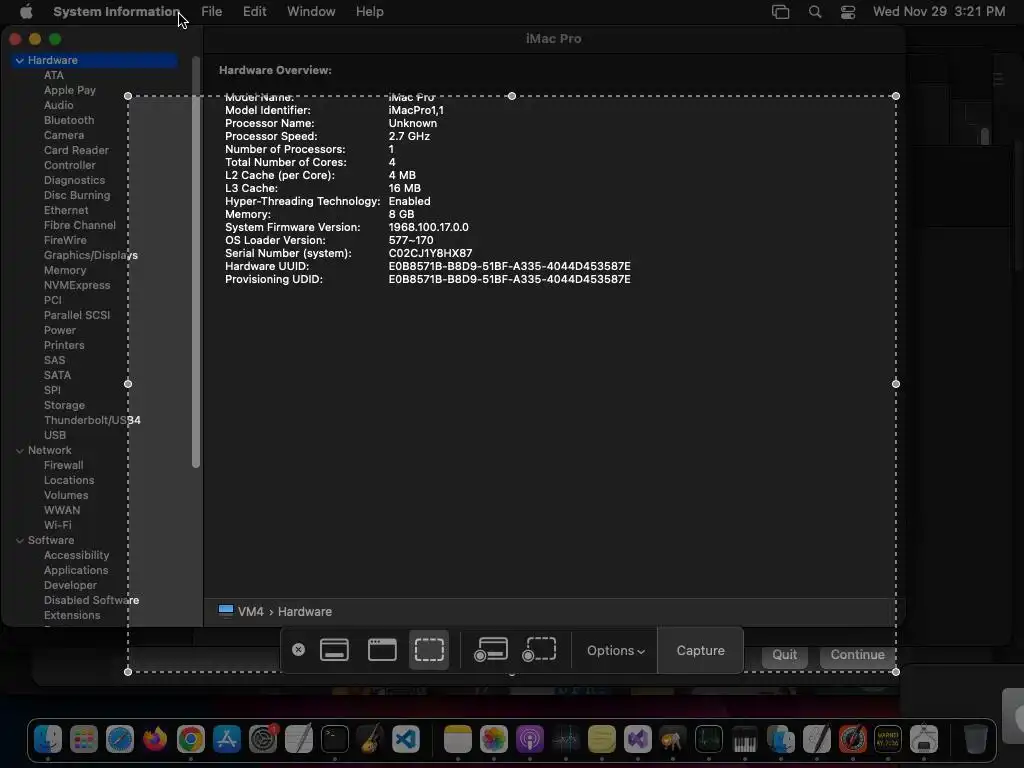This screenshot has height=768, width=1024.
Task: Select Graphics/Displays in the sidebar
Action: 91,255
